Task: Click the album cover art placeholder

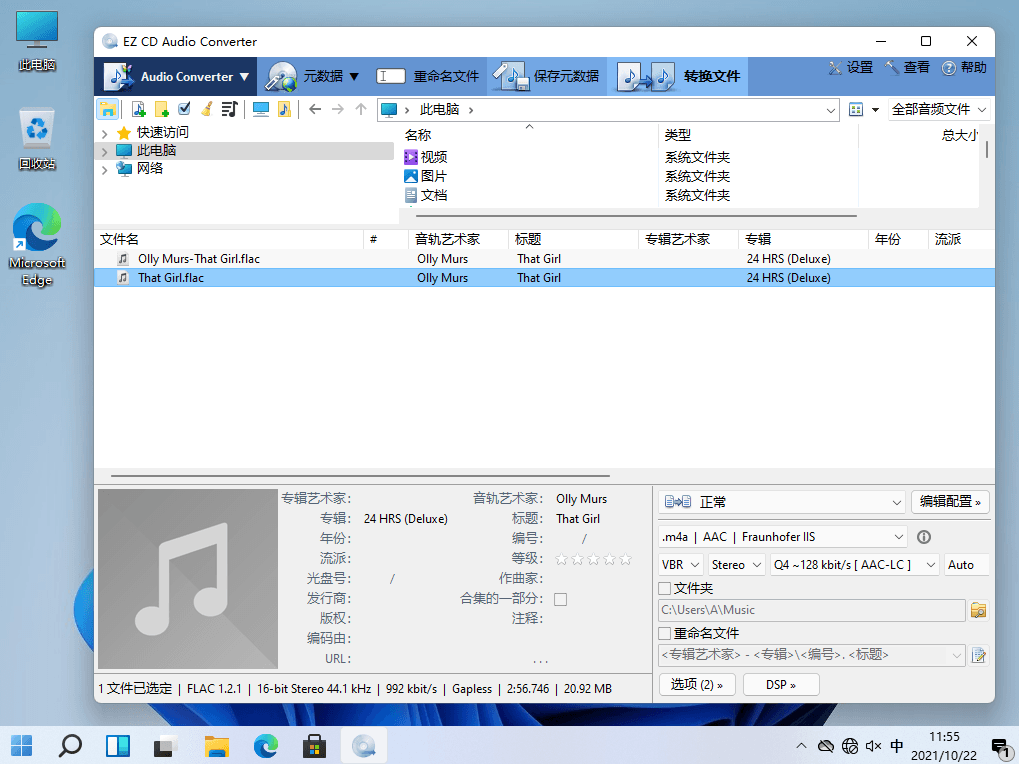Action: pyautogui.click(x=188, y=579)
